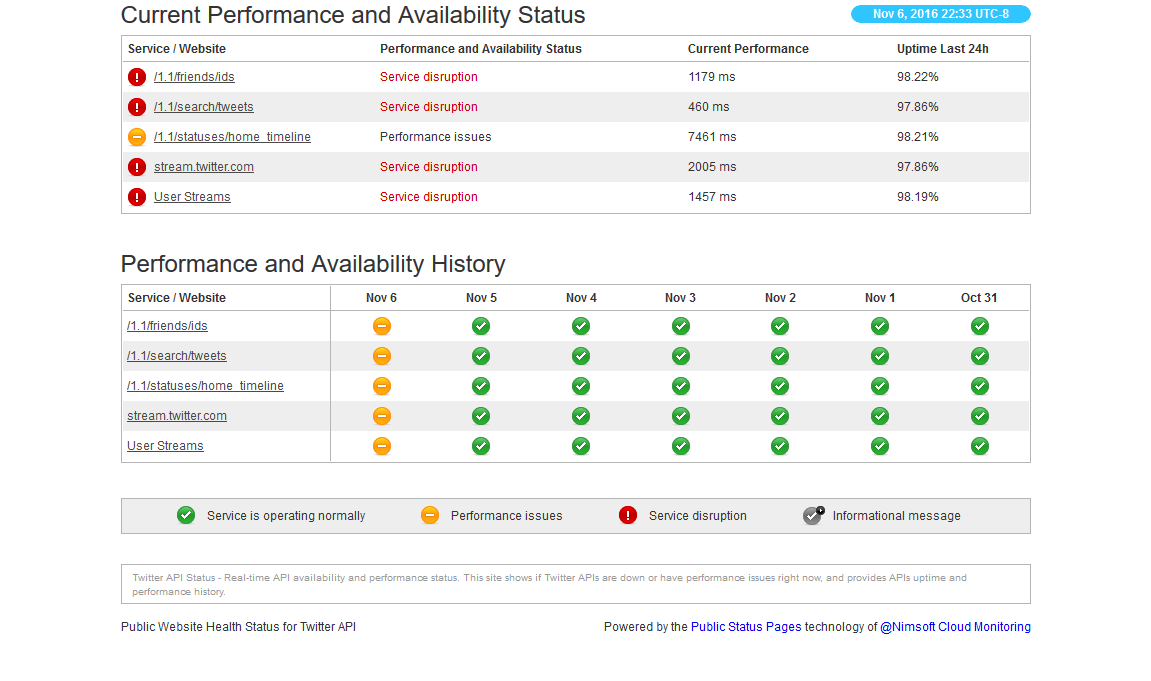Open User Streams link in history table
This screenshot has height=681, width=1151.
pos(165,446)
